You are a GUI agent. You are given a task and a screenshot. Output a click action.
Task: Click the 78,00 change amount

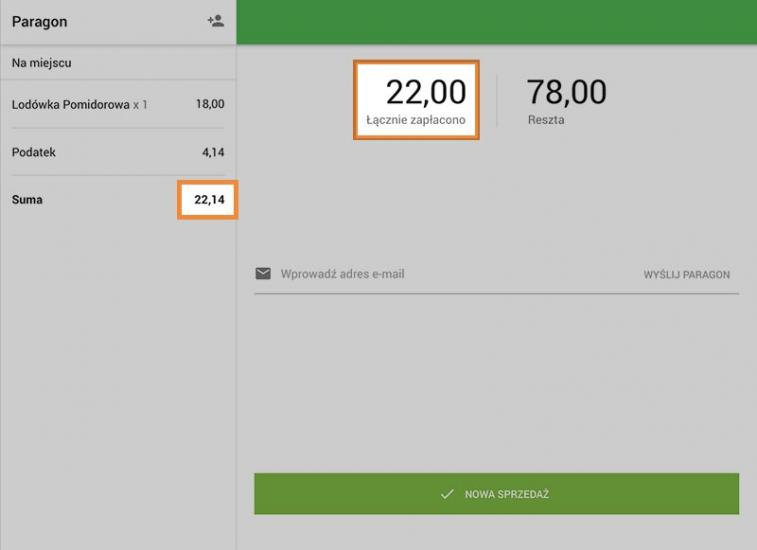566,92
